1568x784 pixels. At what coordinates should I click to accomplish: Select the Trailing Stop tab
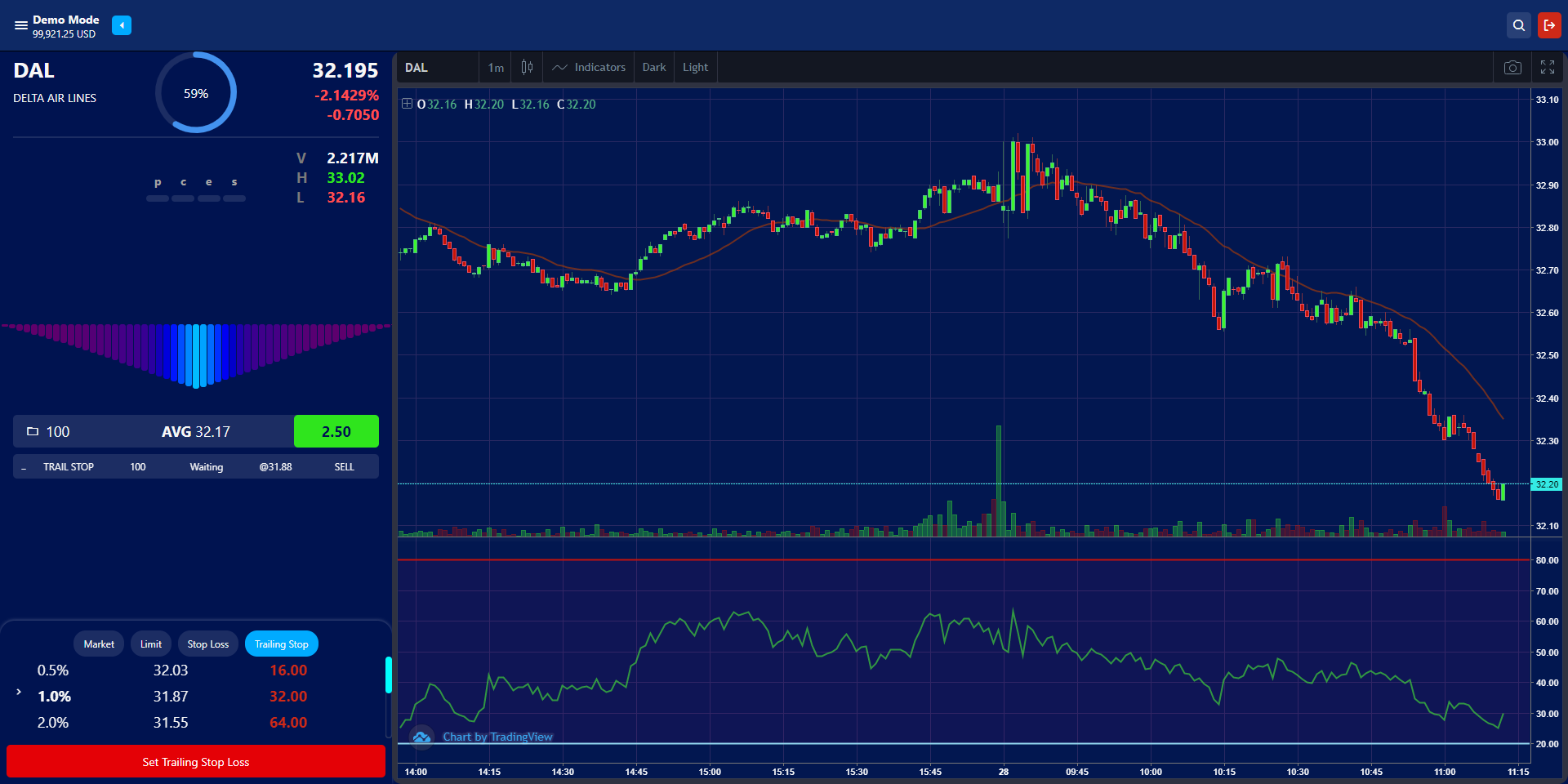pos(282,644)
